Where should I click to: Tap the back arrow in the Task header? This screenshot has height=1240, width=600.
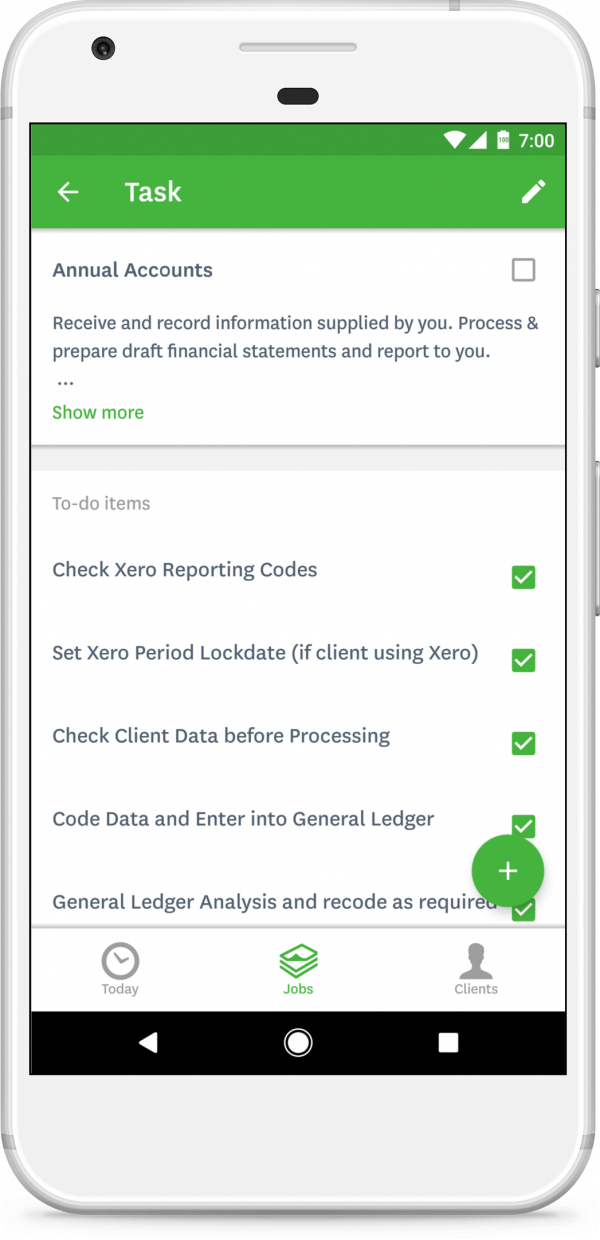[67, 191]
